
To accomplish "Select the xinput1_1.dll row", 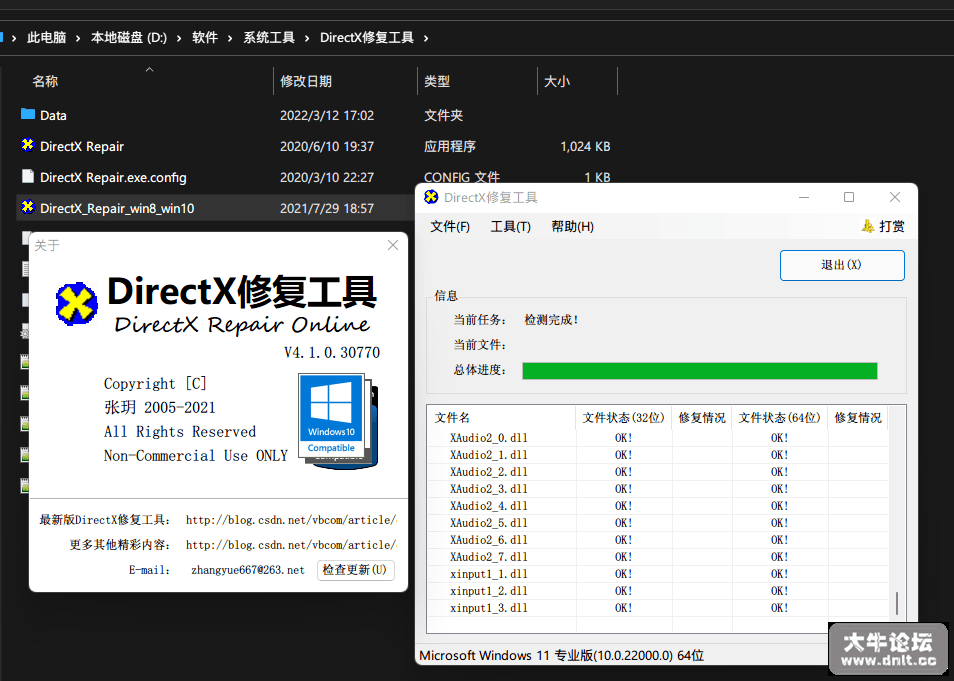I will (x=658, y=574).
